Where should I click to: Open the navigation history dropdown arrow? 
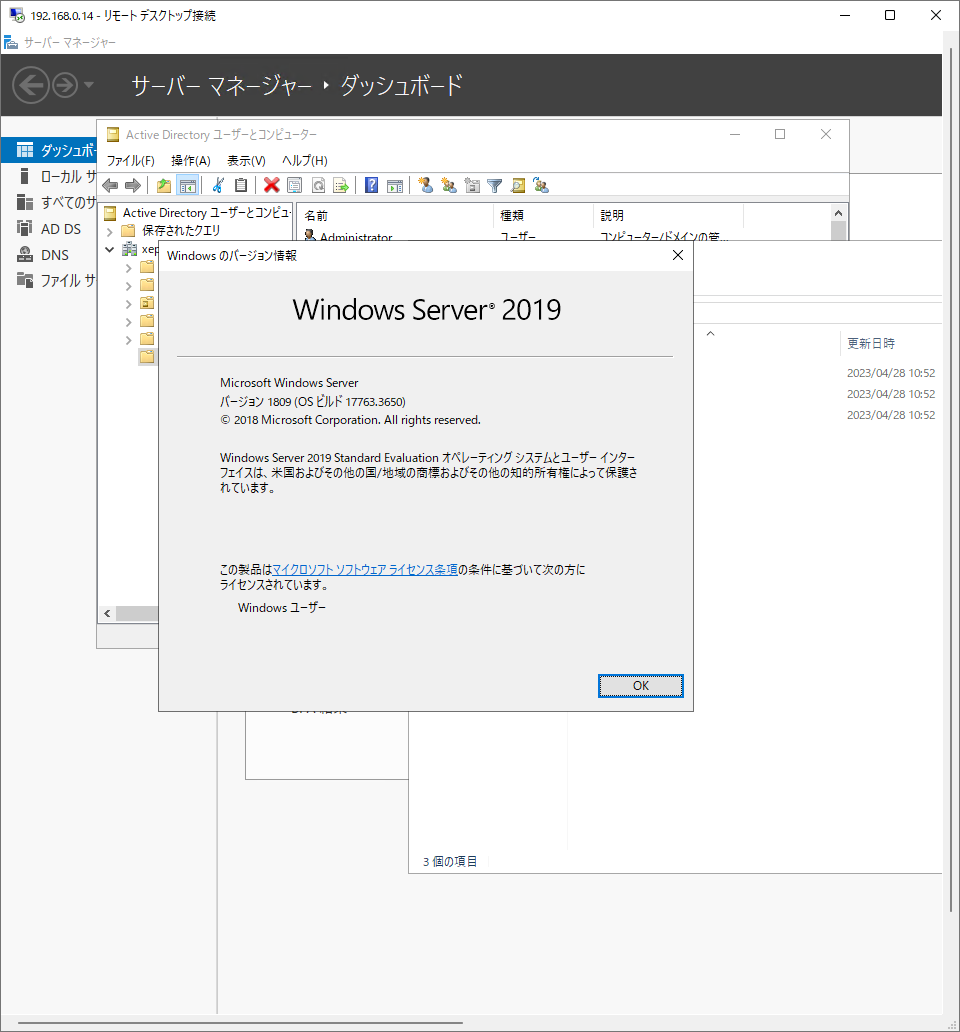[89, 85]
